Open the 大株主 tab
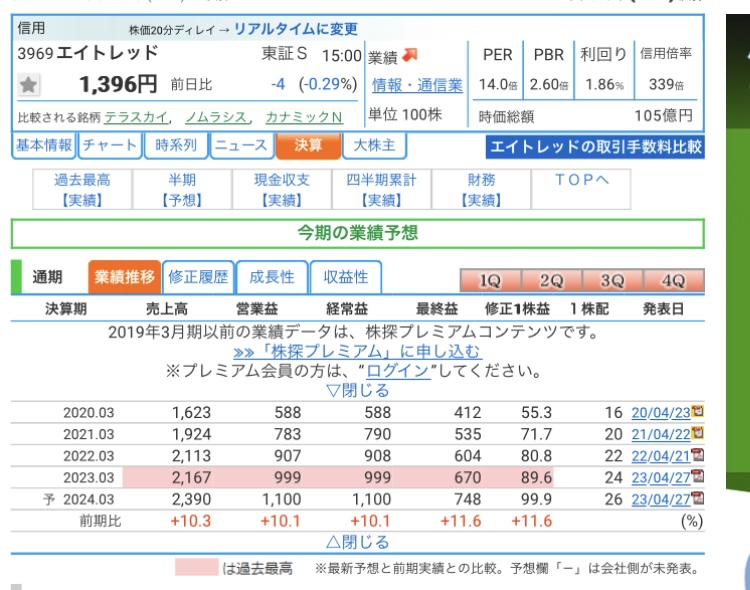Image resolution: width=750 pixels, height=590 pixels. 375,145
